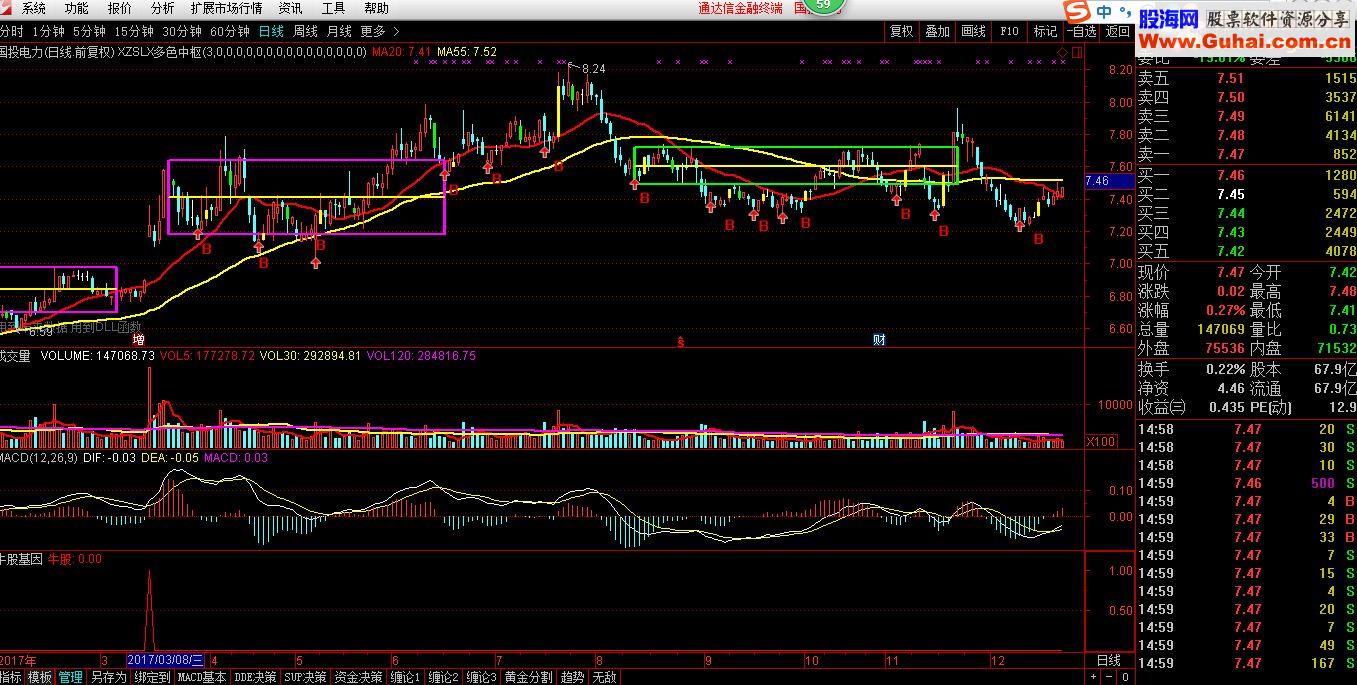Apply the DDE决策 template
The width and height of the screenshot is (1357, 685).
coord(255,677)
